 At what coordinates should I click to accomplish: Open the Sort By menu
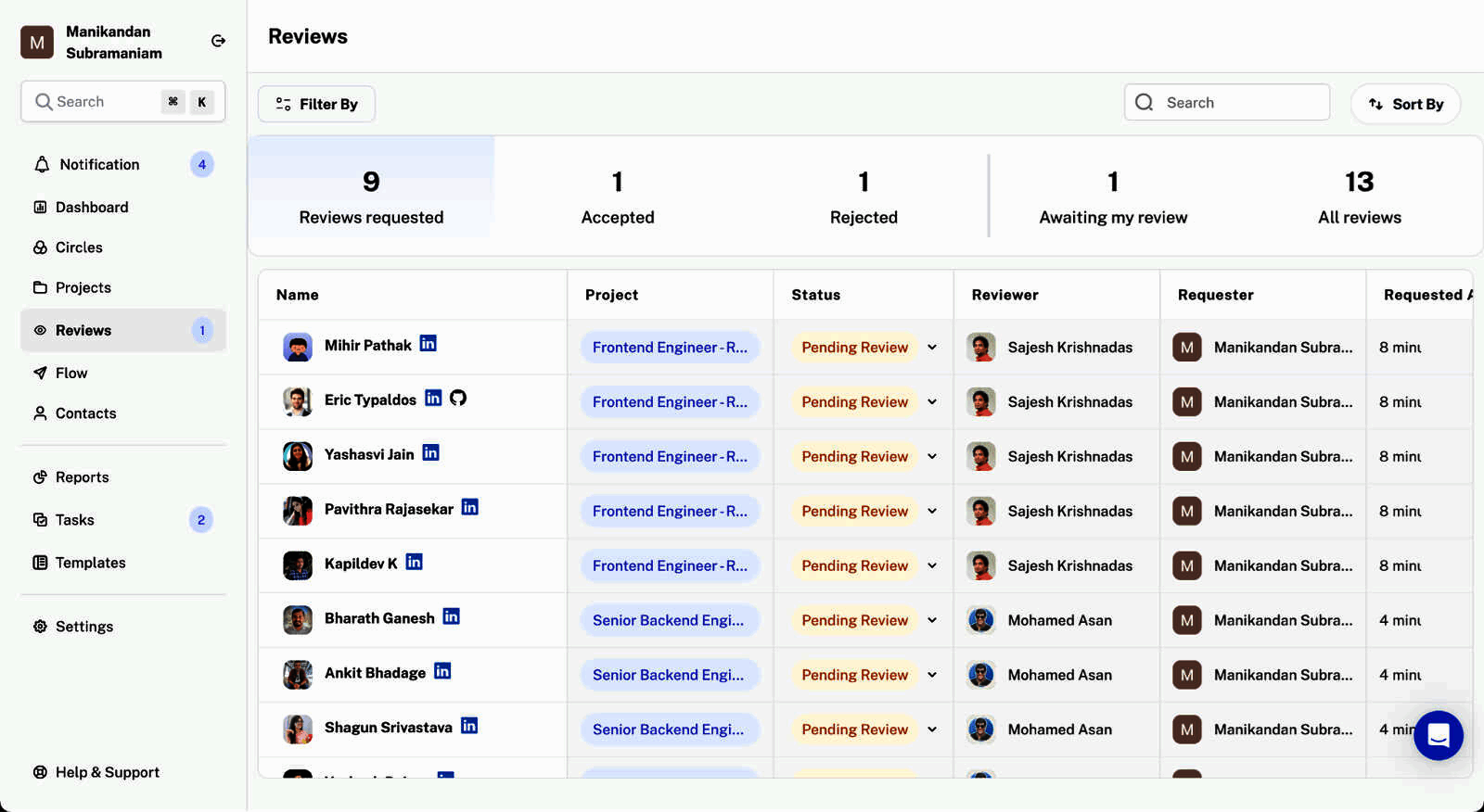[x=1405, y=104]
